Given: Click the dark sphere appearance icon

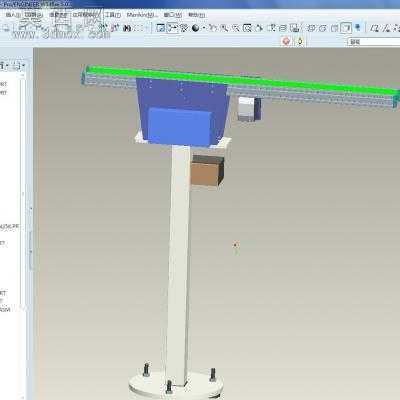Looking at the screenshot, I should click(x=195, y=28).
